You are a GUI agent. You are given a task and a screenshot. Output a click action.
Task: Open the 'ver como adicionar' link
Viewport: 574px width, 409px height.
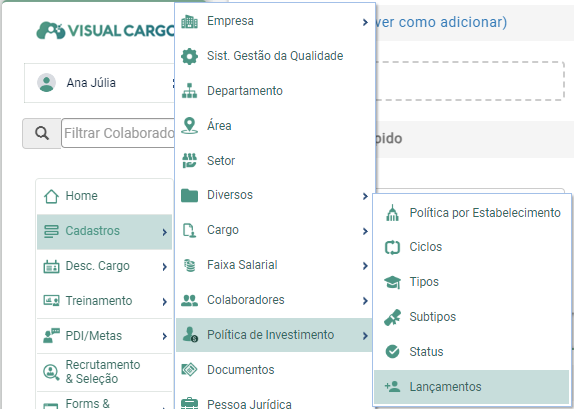(441, 22)
